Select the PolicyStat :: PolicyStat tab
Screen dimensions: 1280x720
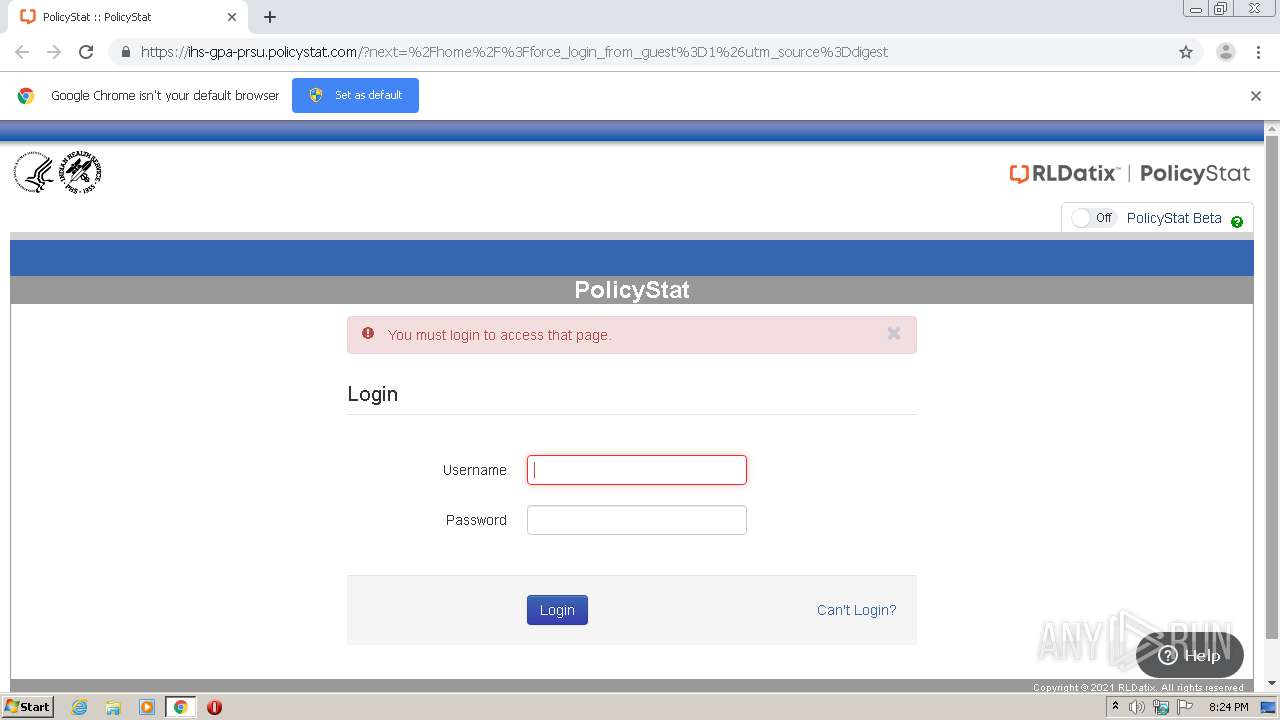coord(127,17)
